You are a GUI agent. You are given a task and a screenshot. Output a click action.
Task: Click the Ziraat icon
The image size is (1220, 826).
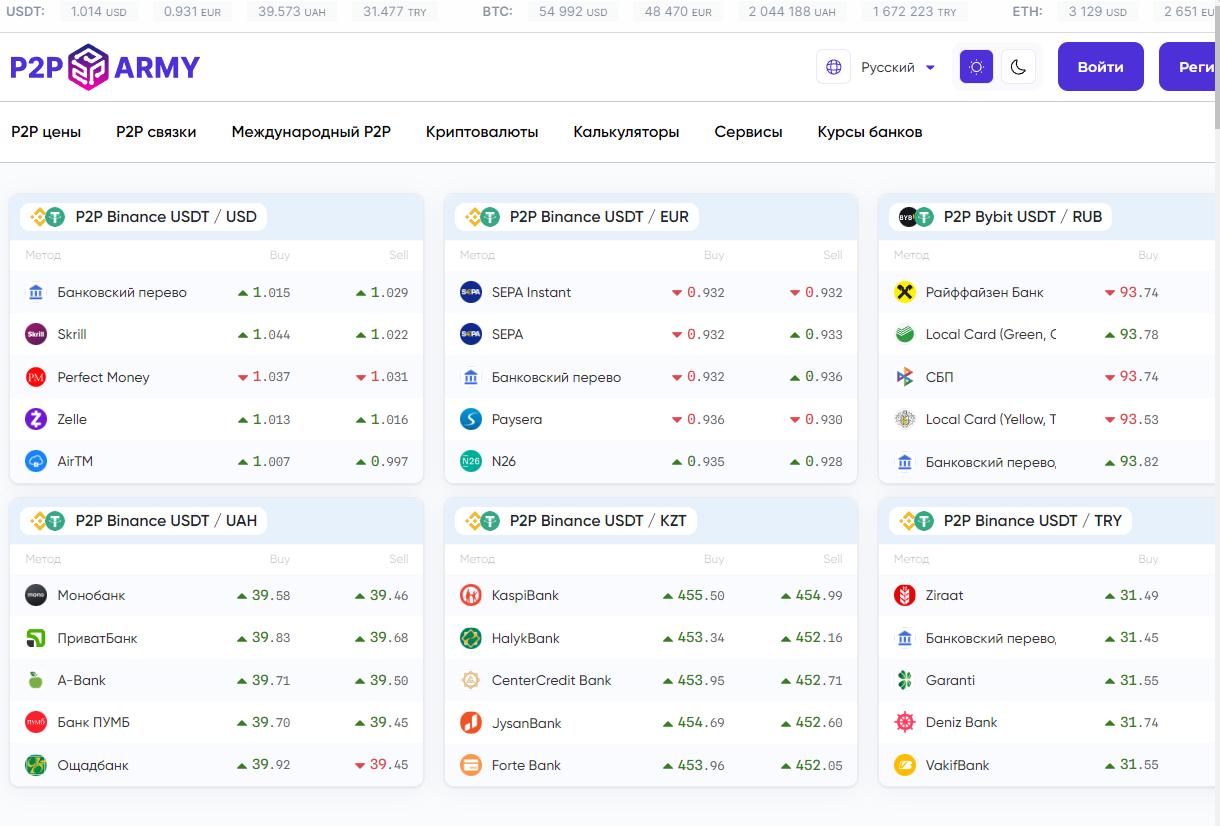(x=904, y=595)
